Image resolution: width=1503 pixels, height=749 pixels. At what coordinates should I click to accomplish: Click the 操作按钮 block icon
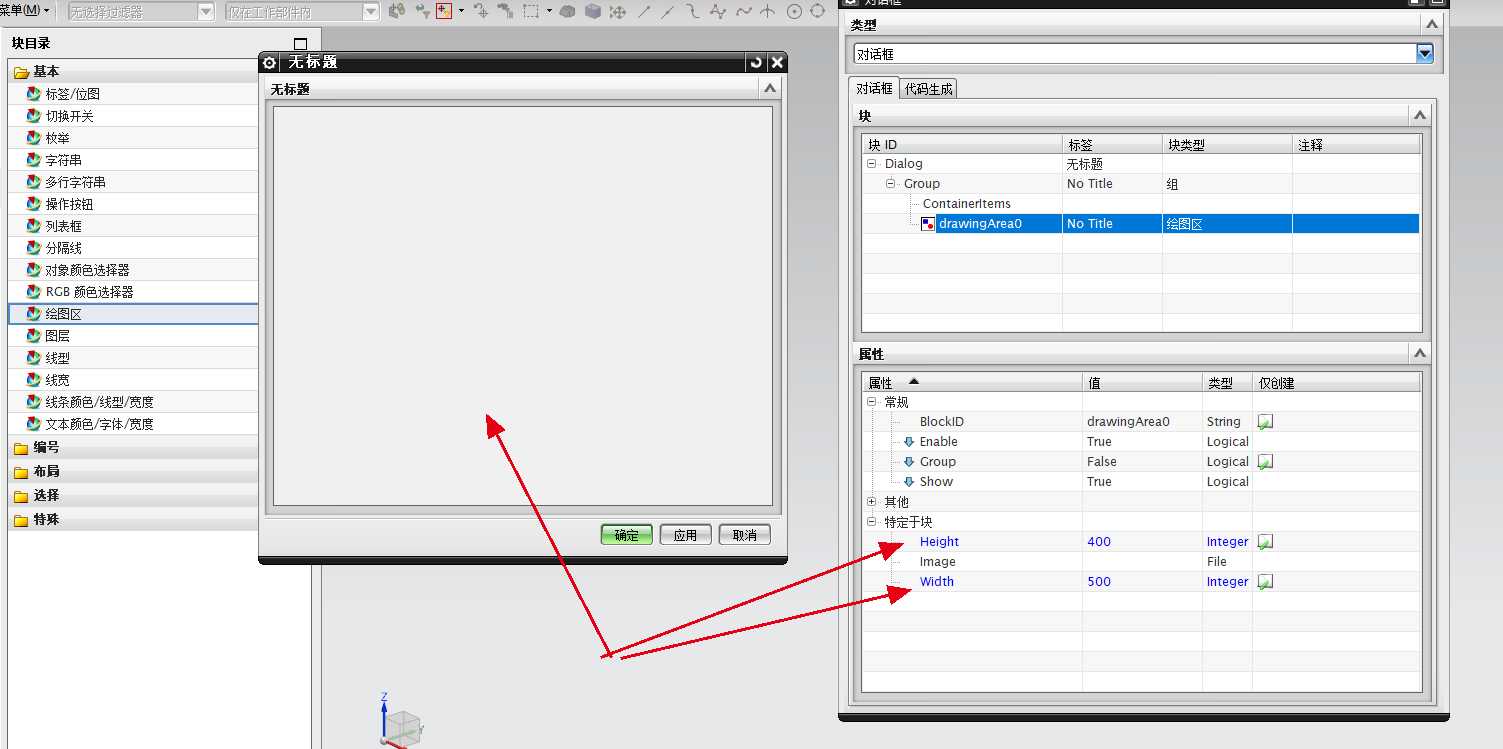point(34,204)
